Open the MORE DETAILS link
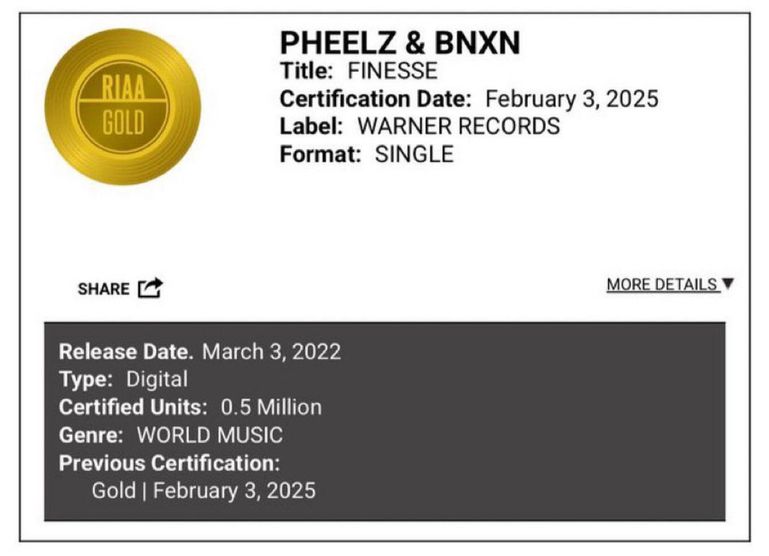Viewport: 769px width, 556px height. coord(662,285)
